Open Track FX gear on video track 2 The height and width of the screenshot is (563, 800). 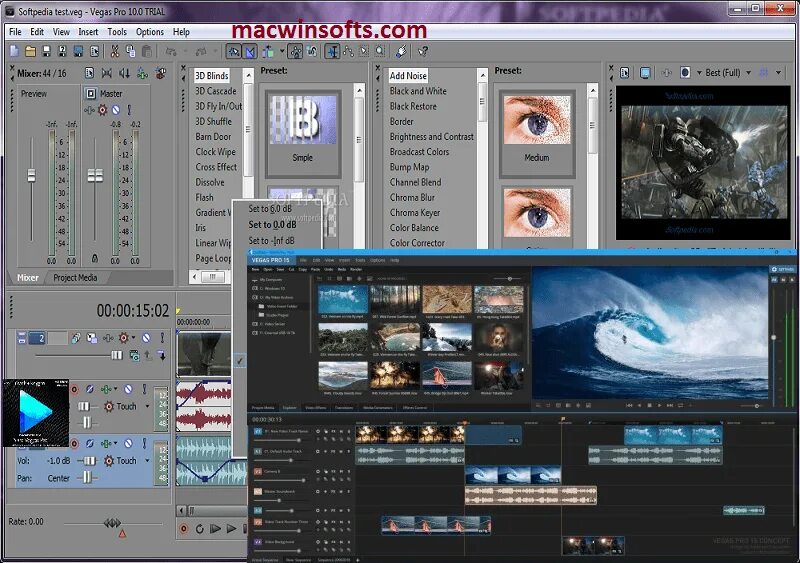tap(123, 338)
